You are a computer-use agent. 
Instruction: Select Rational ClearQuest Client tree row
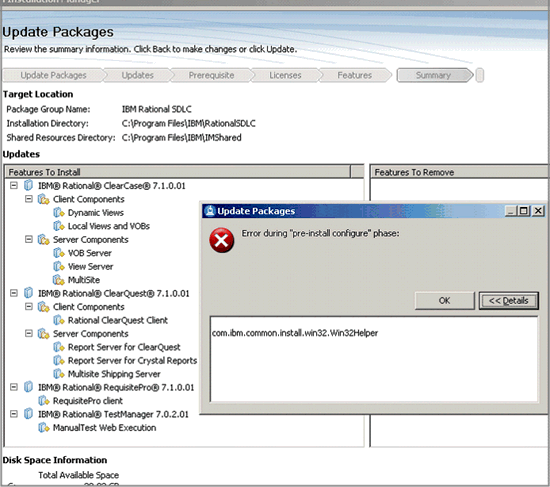point(110,320)
